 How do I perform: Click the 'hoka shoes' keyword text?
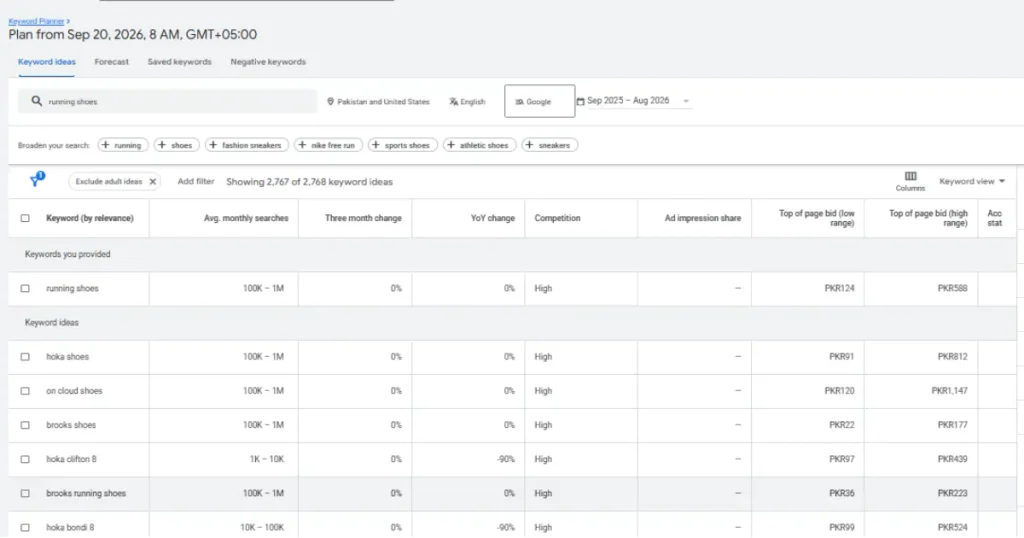click(x=67, y=356)
